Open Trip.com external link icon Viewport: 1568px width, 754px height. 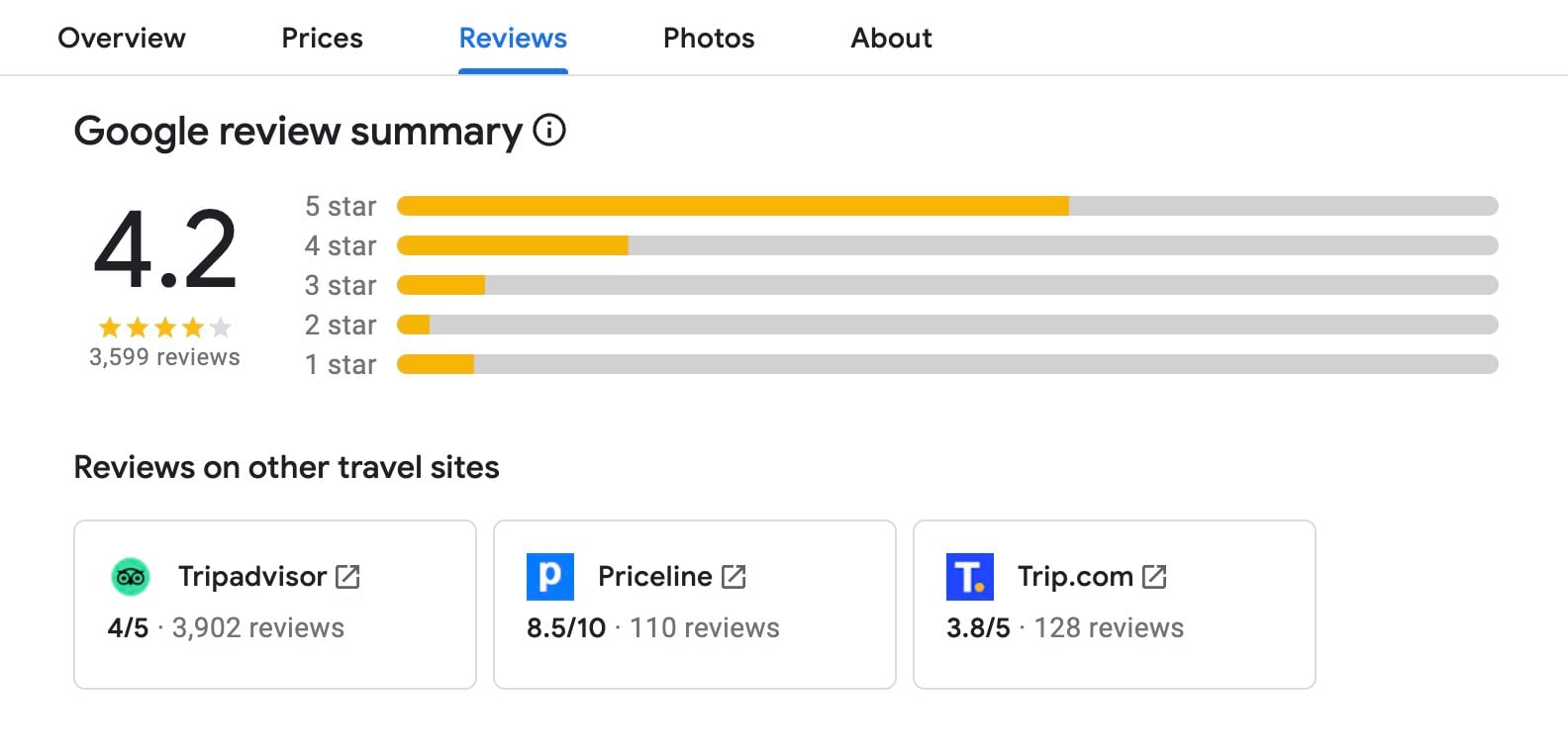pyautogui.click(x=1154, y=577)
